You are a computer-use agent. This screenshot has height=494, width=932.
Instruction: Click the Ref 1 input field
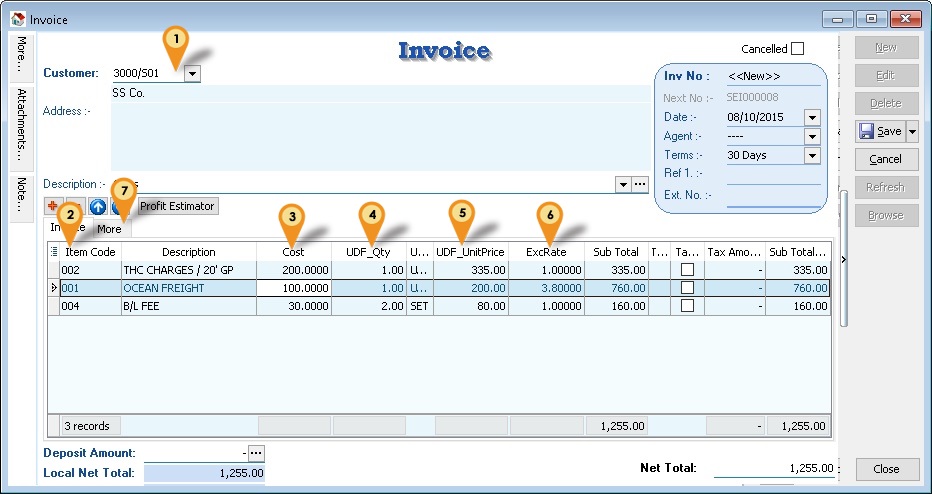tap(773, 174)
